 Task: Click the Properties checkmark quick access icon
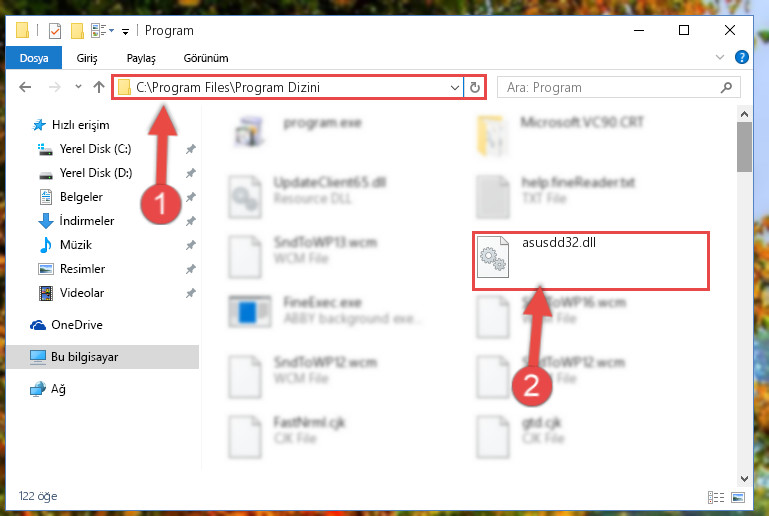coord(55,31)
